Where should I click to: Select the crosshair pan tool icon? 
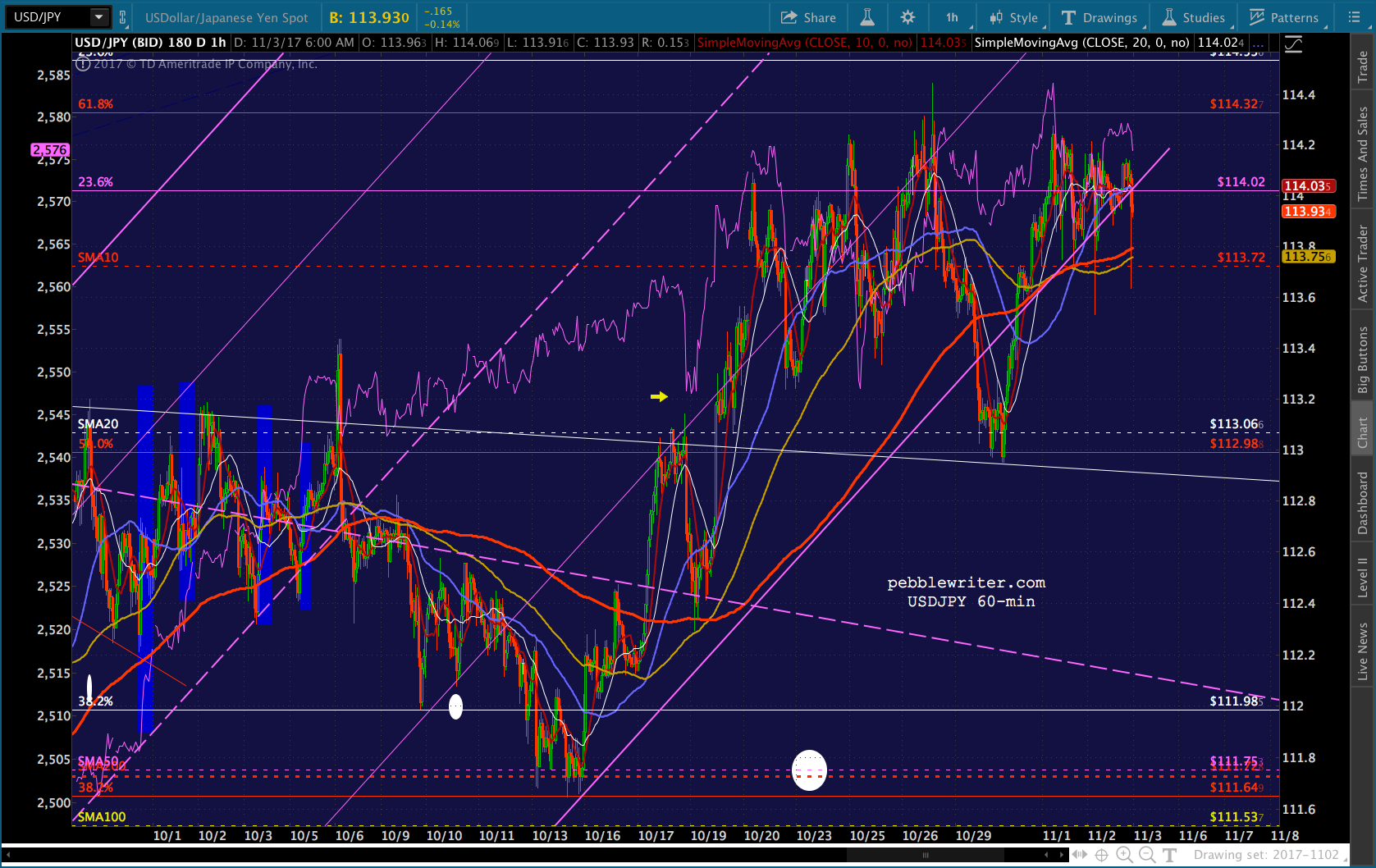coord(1102,855)
